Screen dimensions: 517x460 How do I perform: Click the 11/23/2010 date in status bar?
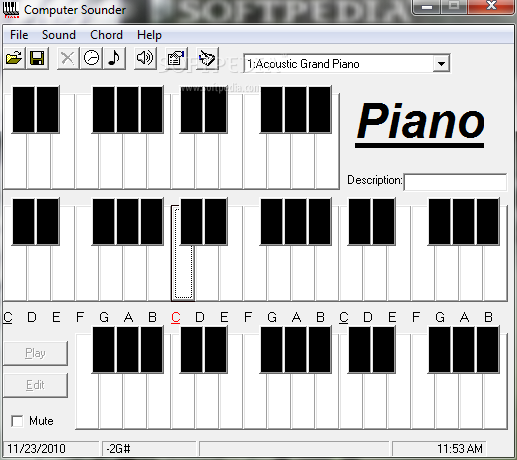(36, 449)
